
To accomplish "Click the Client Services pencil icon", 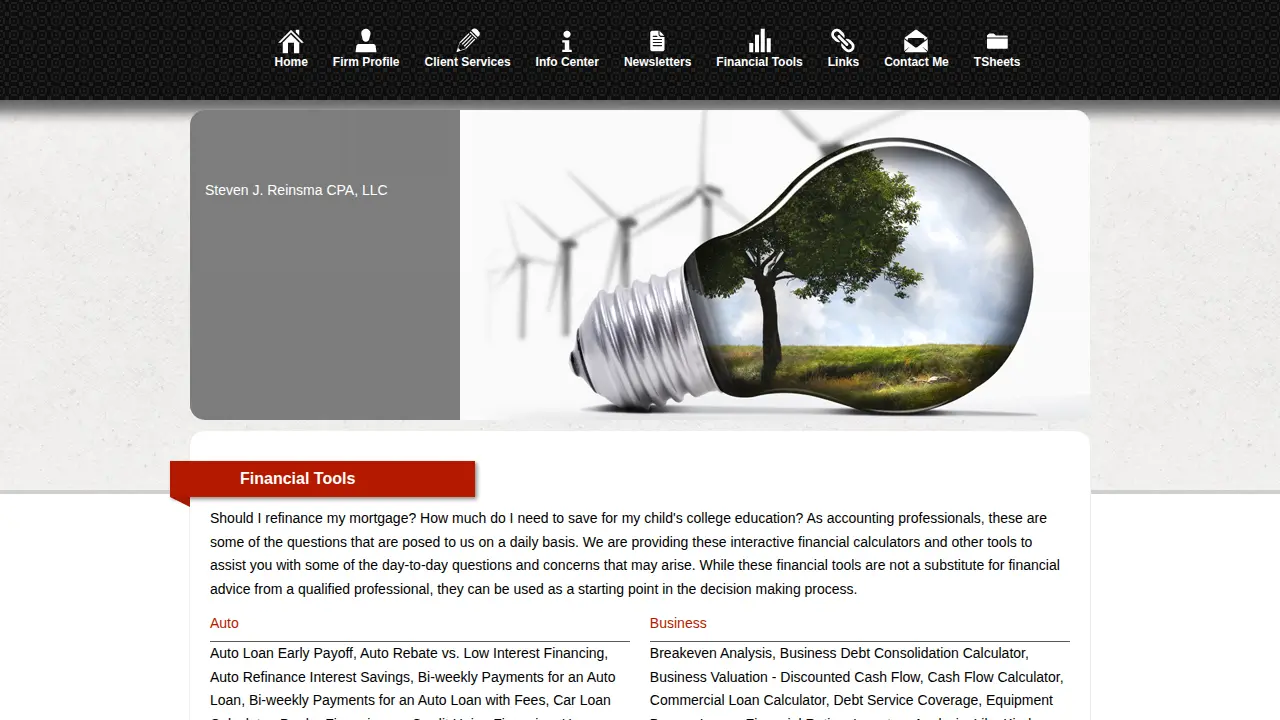I will [467, 41].
